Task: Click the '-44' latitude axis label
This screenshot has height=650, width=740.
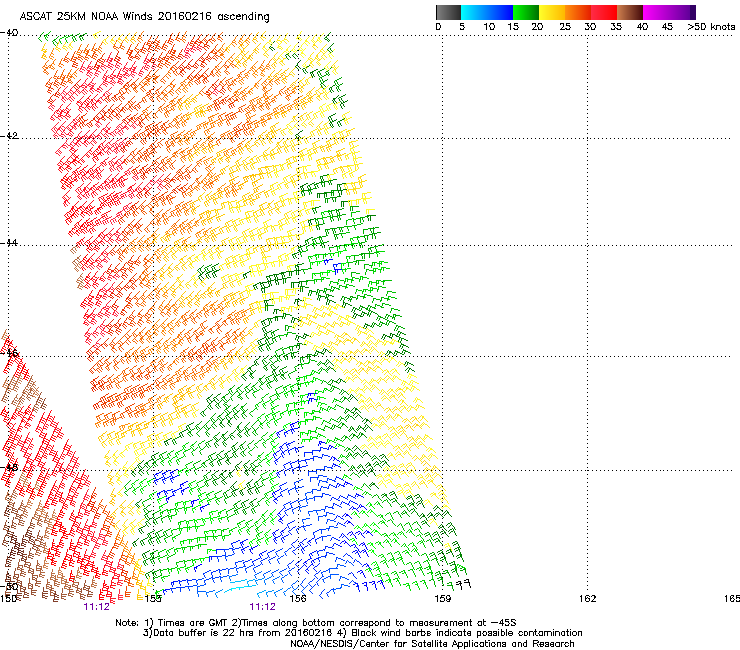Action: point(9,243)
